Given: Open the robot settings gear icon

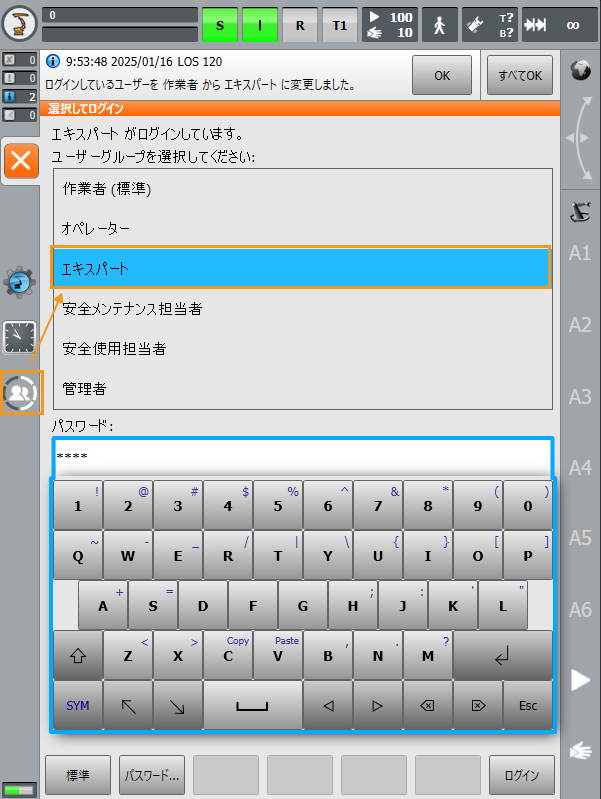Looking at the screenshot, I should [x=19, y=282].
